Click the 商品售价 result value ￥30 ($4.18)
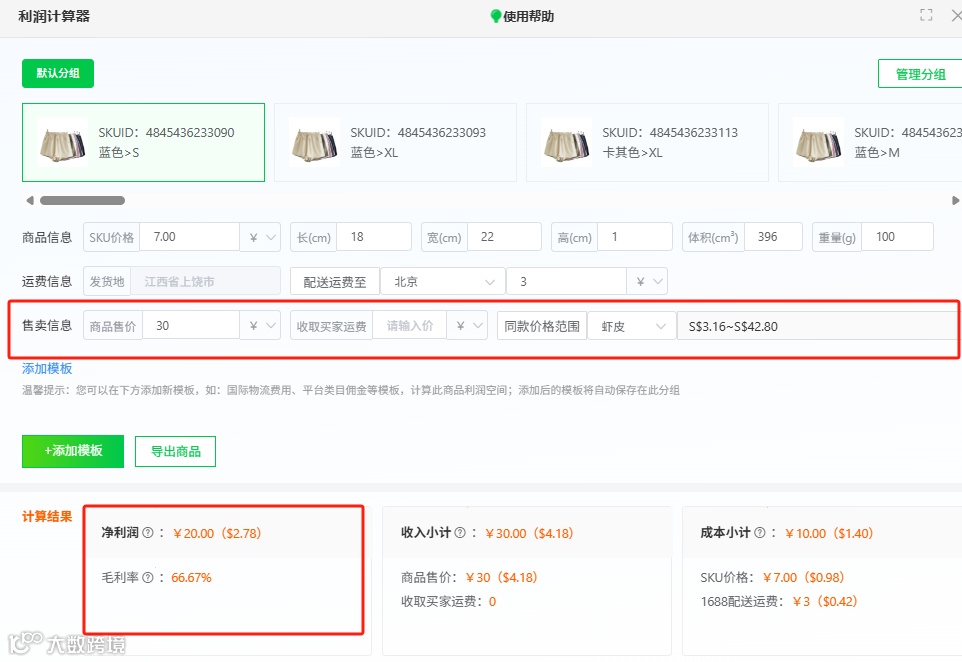The height and width of the screenshot is (662, 962). tap(501, 577)
